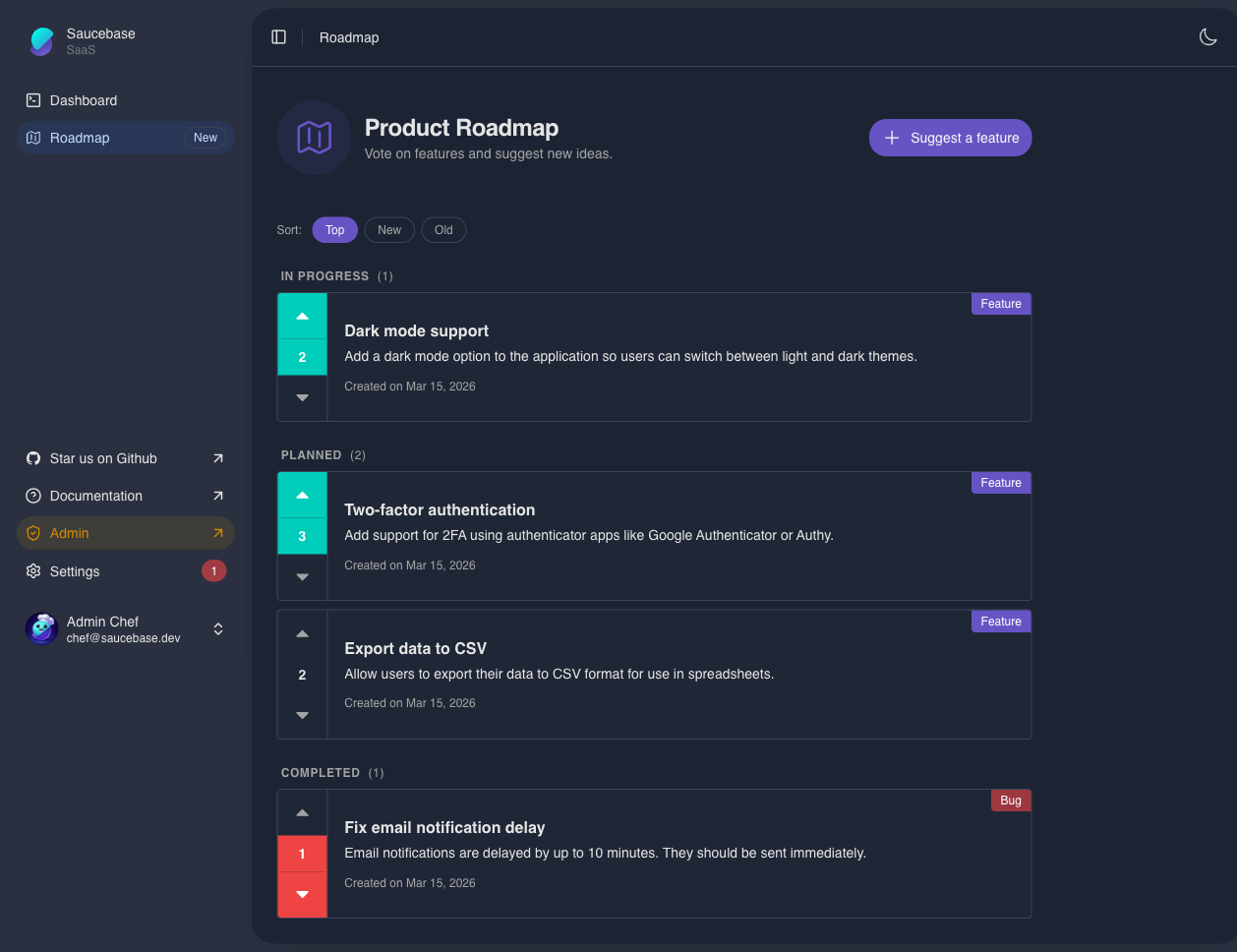Click the GitHub star icon in sidebar
Viewport: 1237px width, 952px height.
click(32, 458)
